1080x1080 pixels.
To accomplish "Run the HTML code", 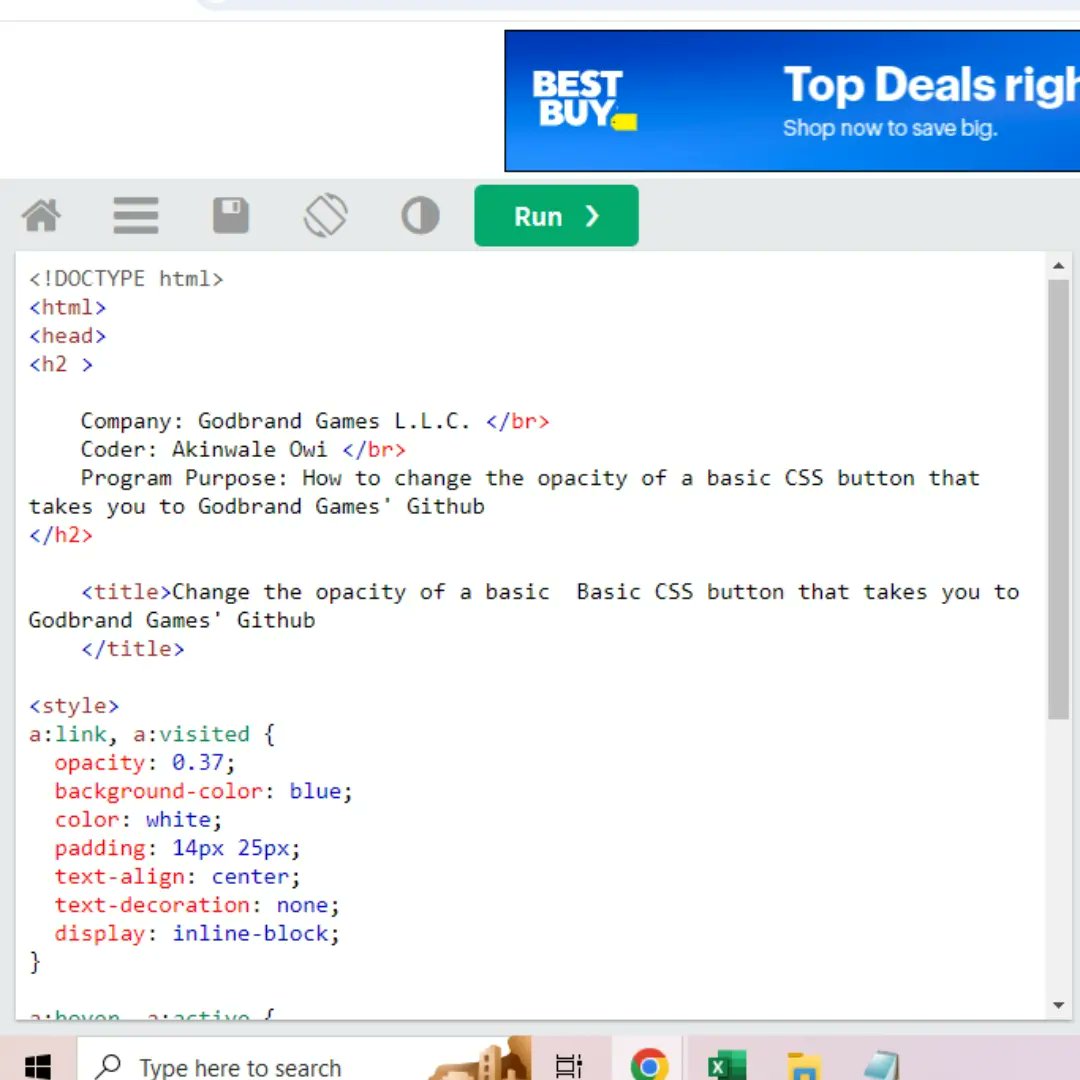I will 556,215.
